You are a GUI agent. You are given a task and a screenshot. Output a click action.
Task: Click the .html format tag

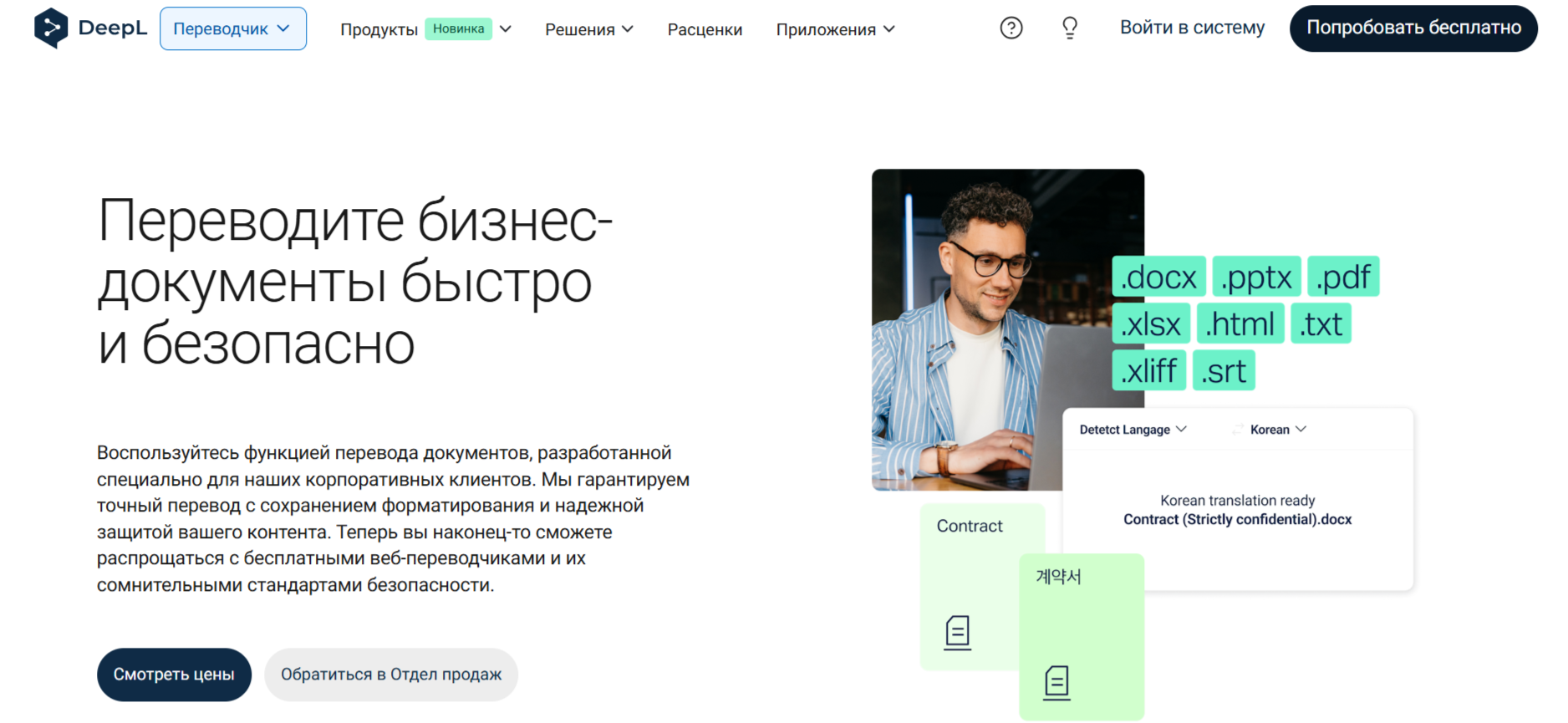click(x=1240, y=323)
